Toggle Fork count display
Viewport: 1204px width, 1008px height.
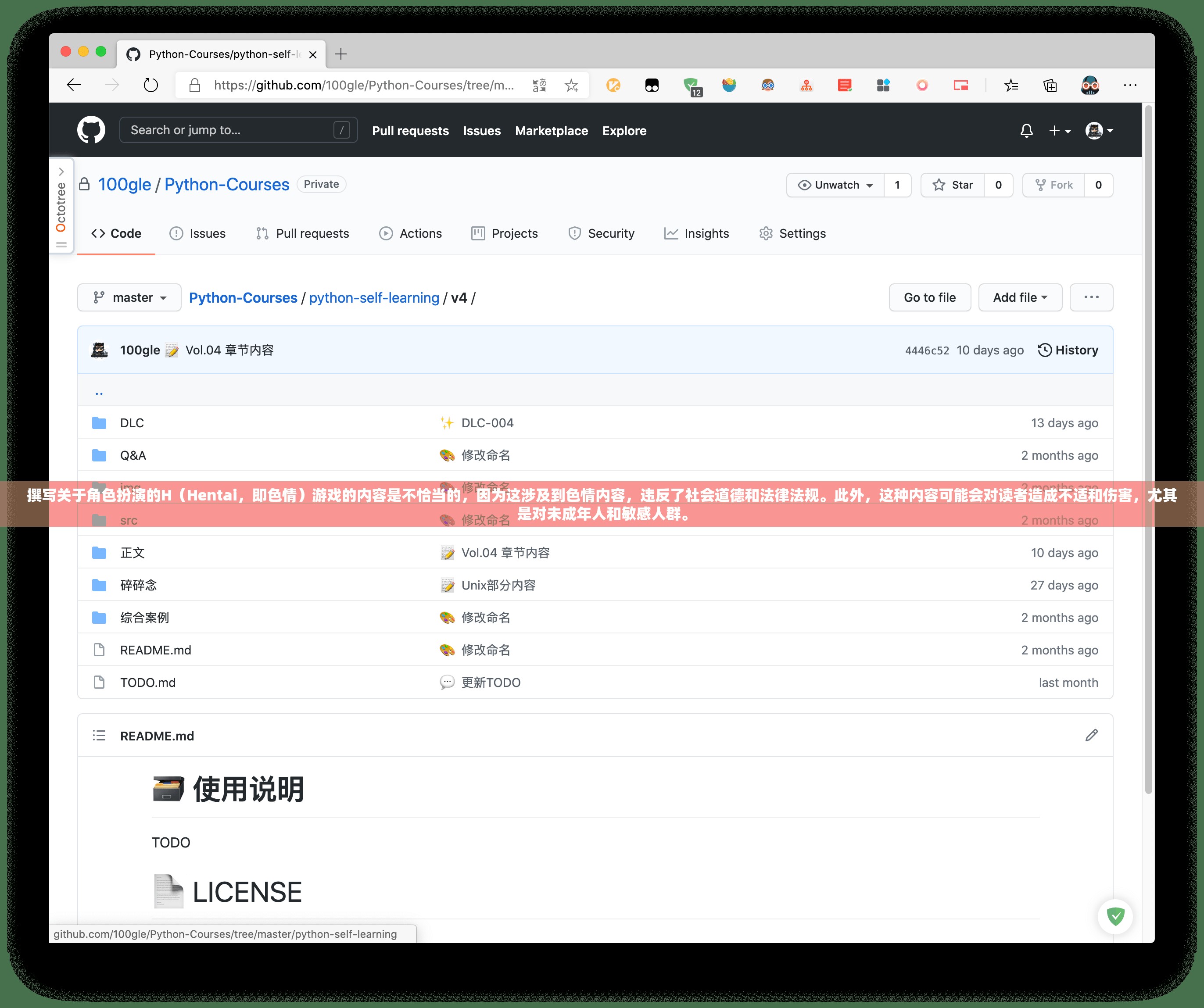(1098, 184)
